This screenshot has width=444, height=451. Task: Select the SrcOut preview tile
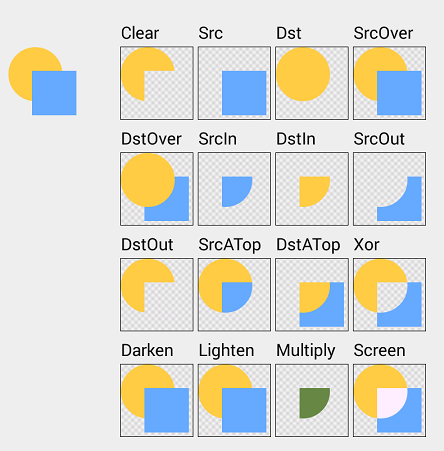(389, 189)
